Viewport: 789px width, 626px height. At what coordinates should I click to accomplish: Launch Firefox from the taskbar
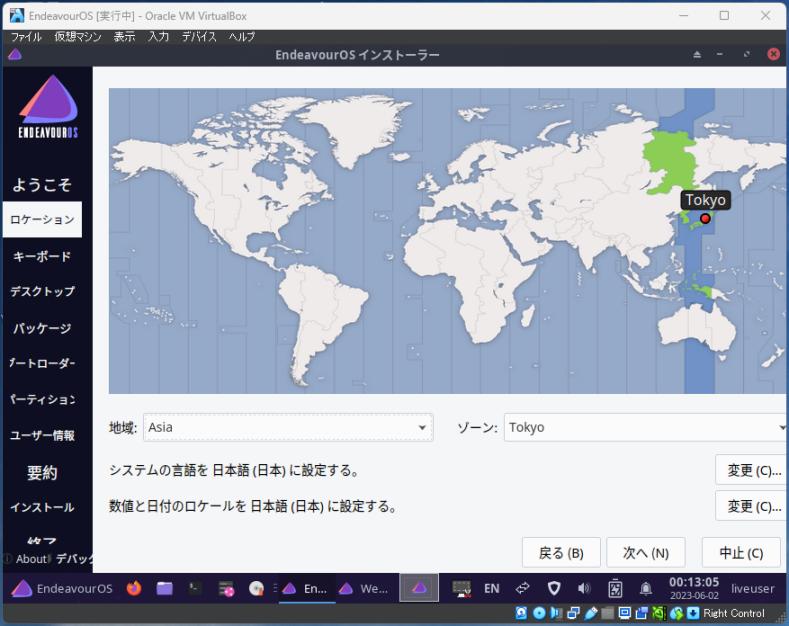(134, 588)
